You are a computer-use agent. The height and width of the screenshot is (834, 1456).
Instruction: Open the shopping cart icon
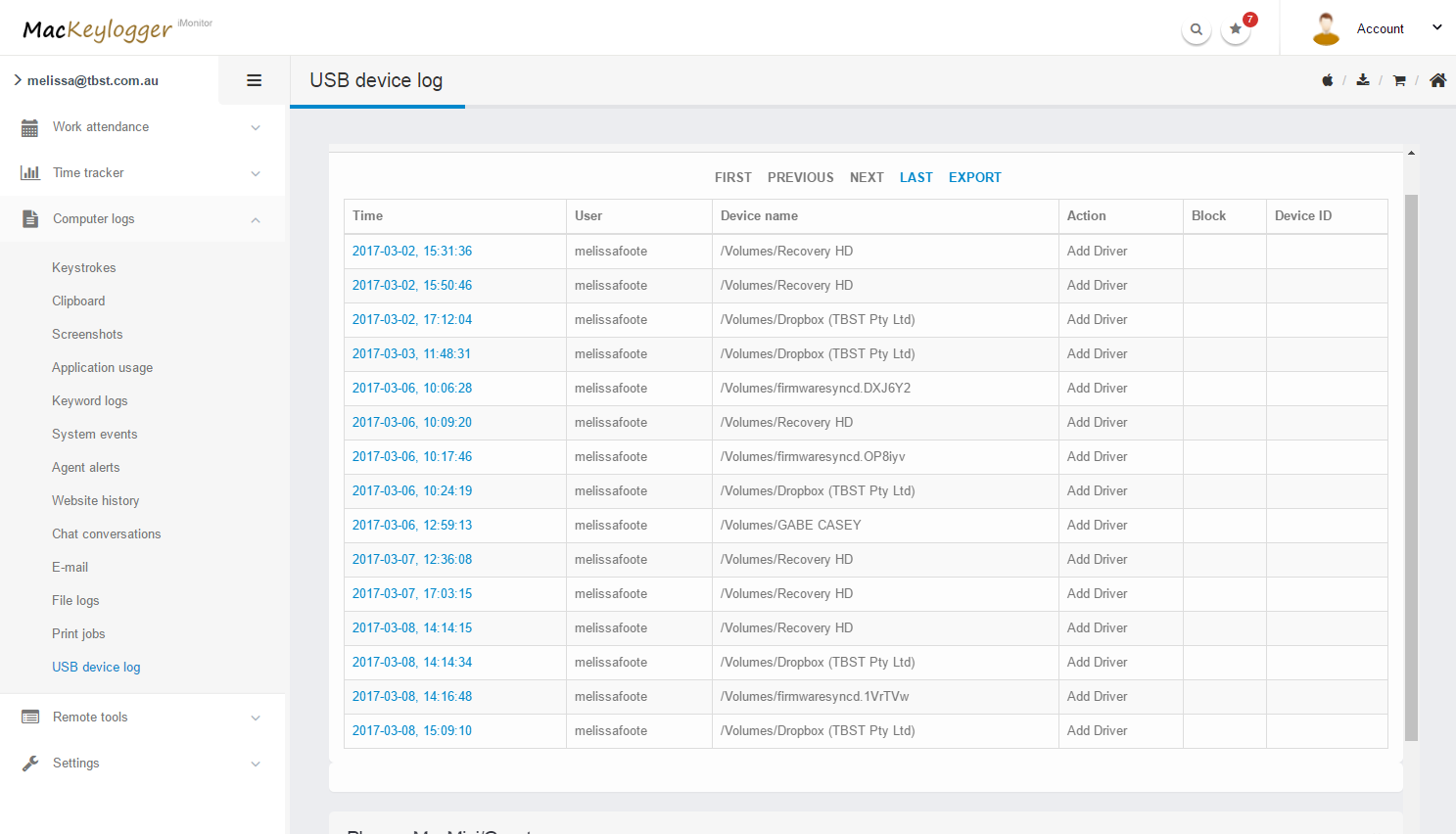click(1399, 80)
